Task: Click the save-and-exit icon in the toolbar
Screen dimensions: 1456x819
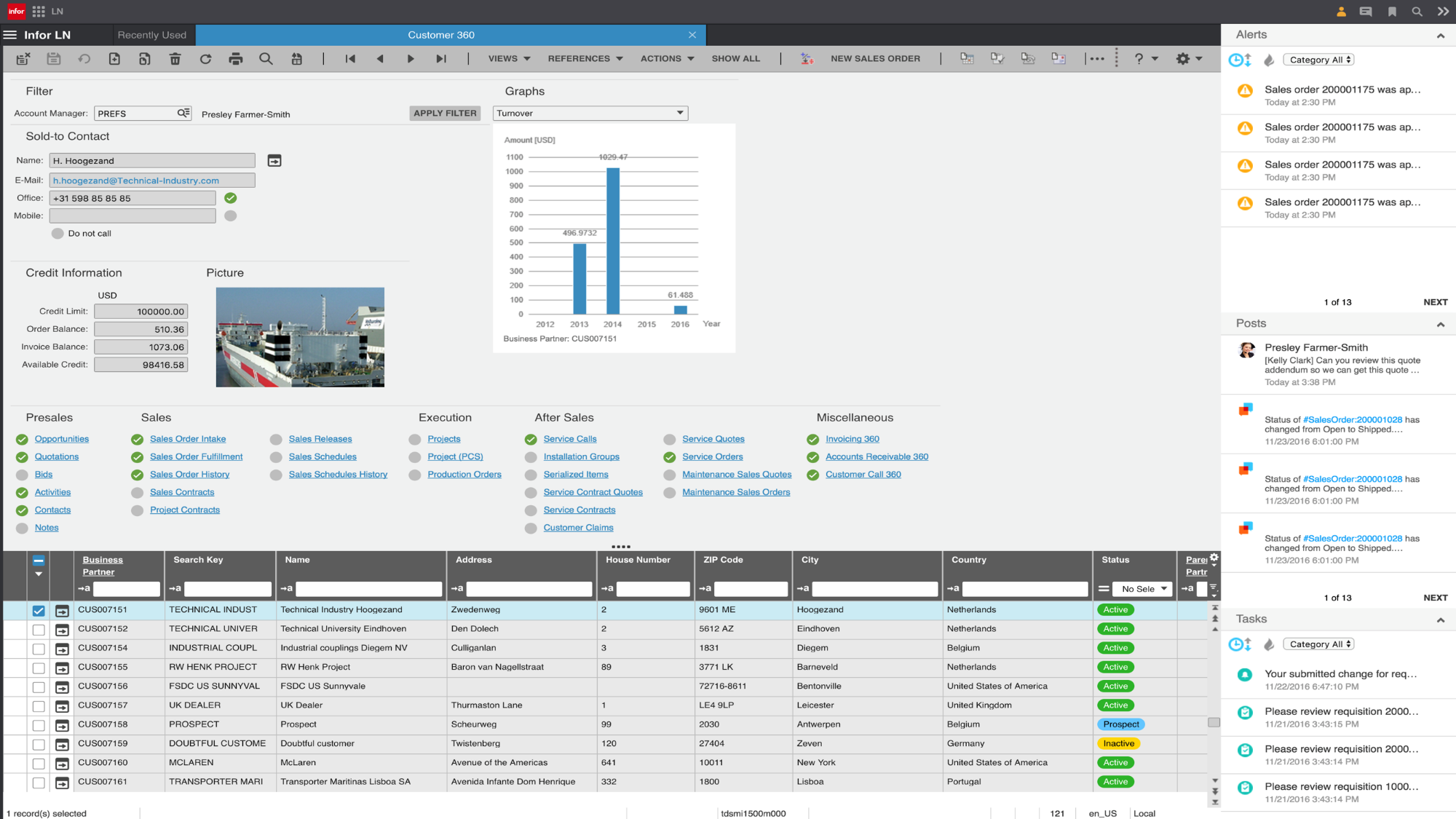Action: (23, 59)
